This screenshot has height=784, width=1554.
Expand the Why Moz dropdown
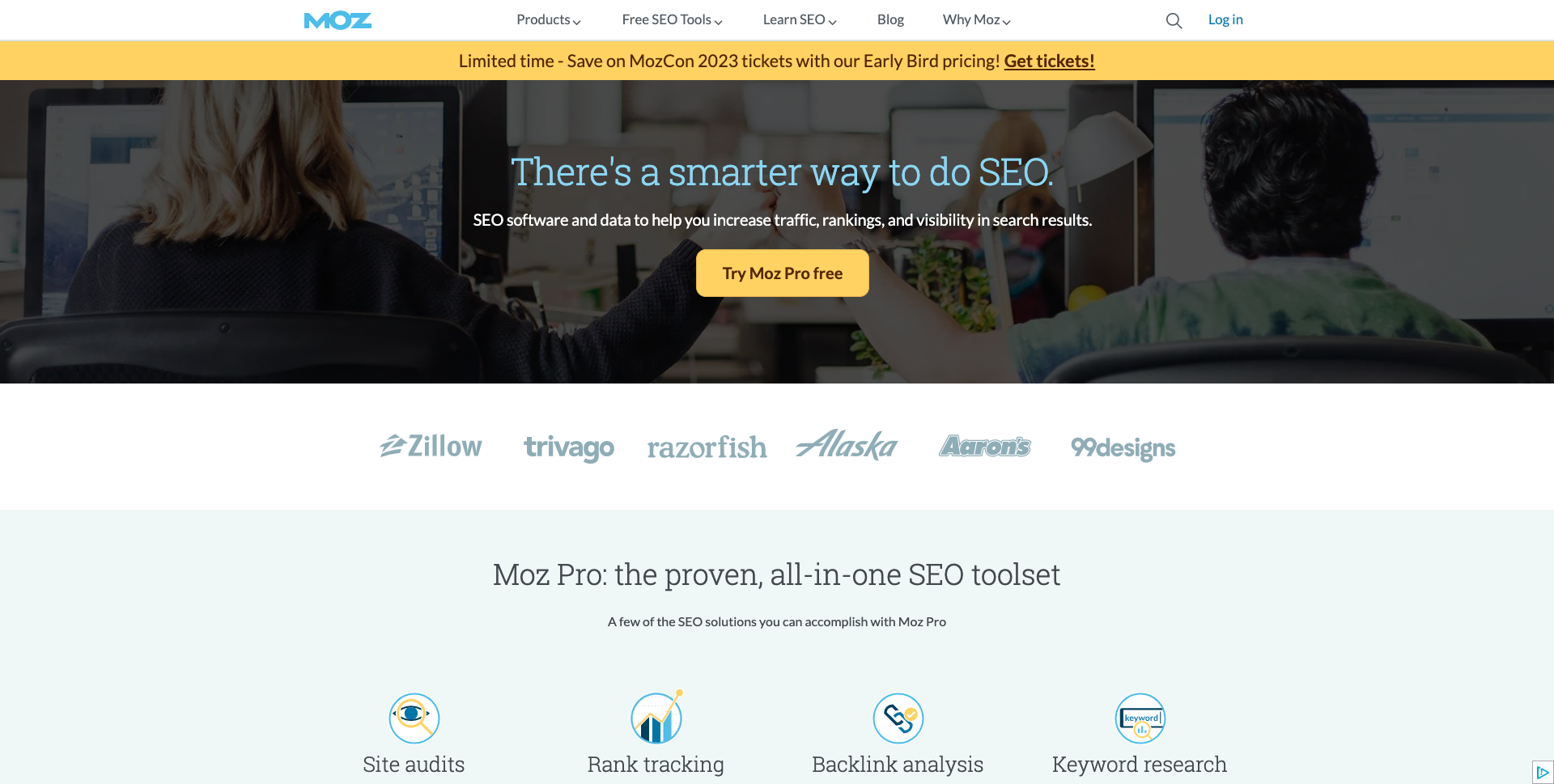[976, 19]
